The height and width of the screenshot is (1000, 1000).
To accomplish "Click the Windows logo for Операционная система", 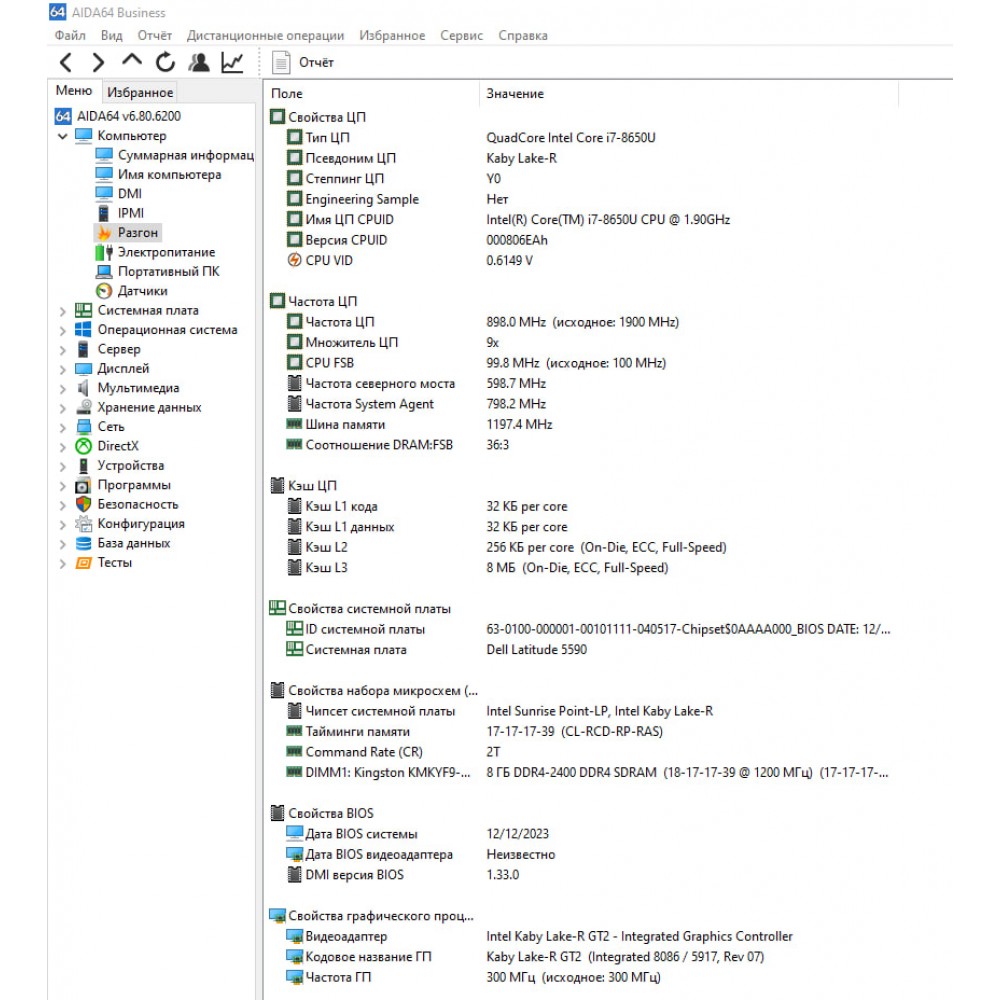I will 84,330.
